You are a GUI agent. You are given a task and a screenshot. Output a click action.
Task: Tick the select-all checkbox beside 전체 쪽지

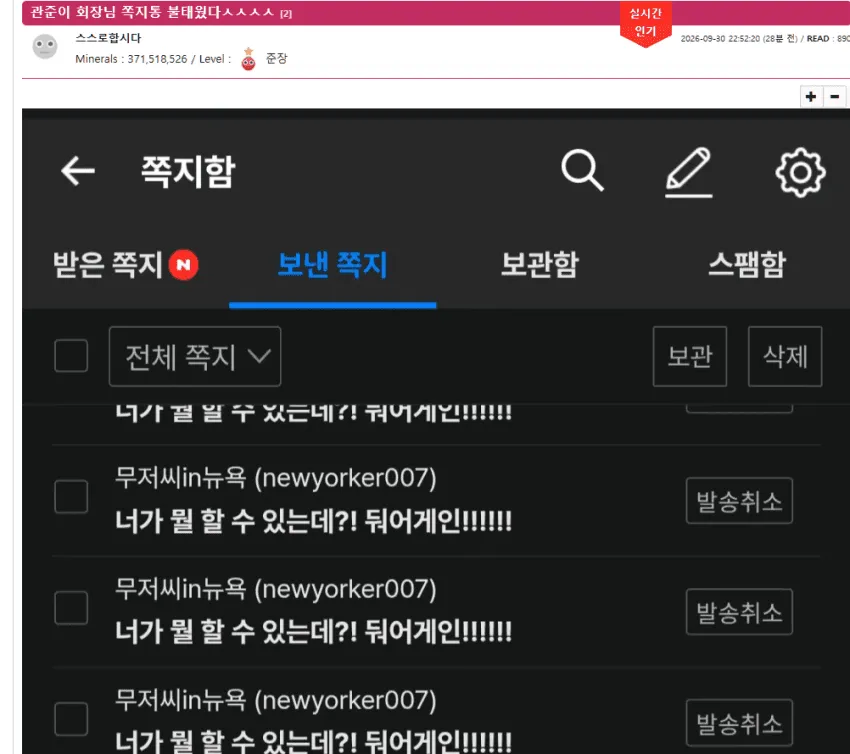click(x=71, y=356)
